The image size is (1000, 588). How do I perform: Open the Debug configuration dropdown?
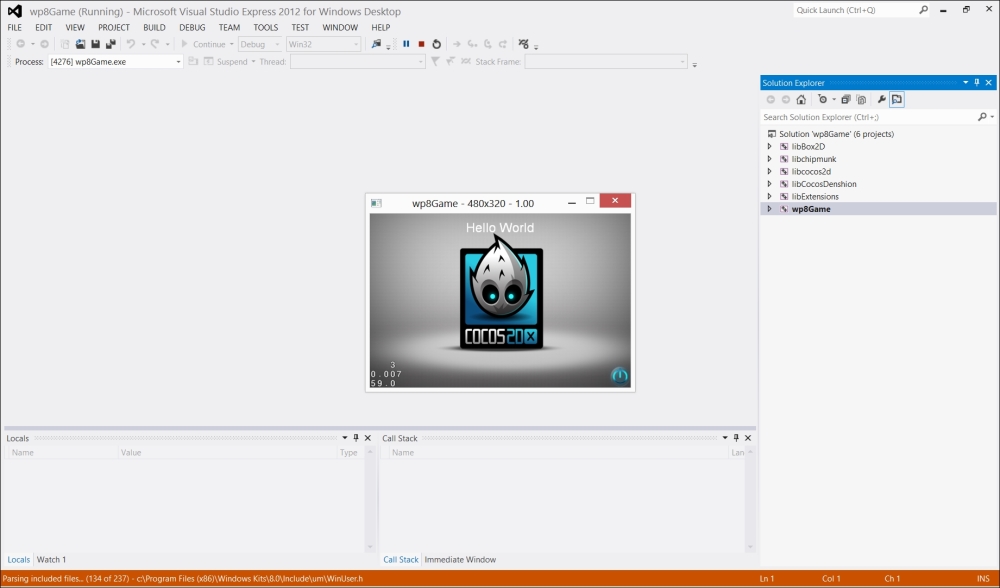point(260,44)
